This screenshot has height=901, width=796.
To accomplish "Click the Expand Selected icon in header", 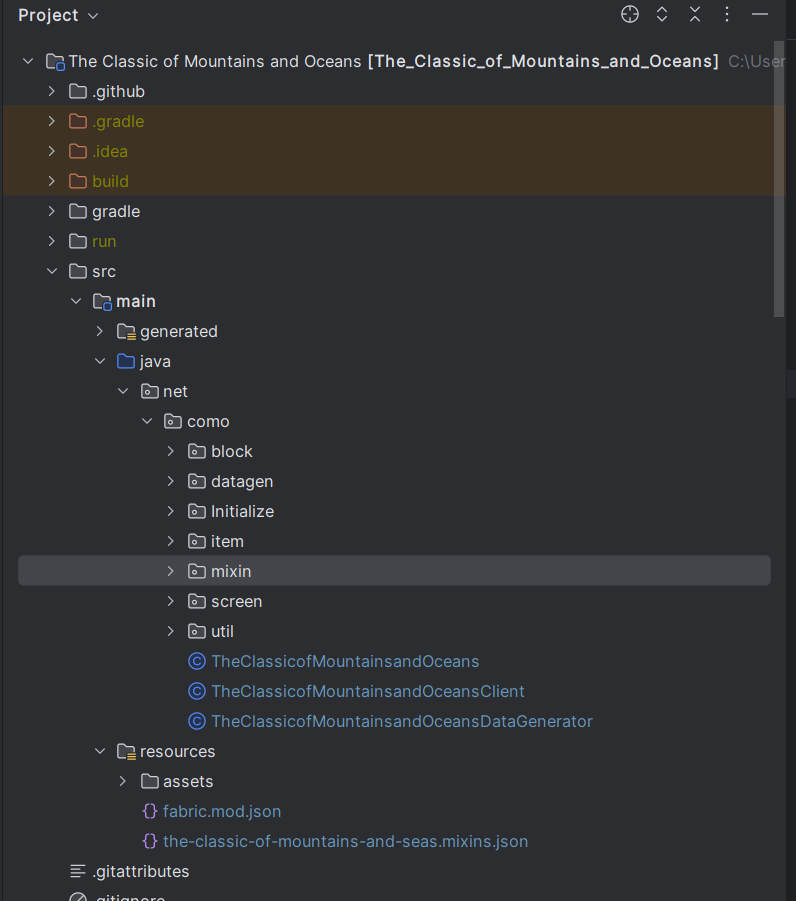I will [662, 14].
